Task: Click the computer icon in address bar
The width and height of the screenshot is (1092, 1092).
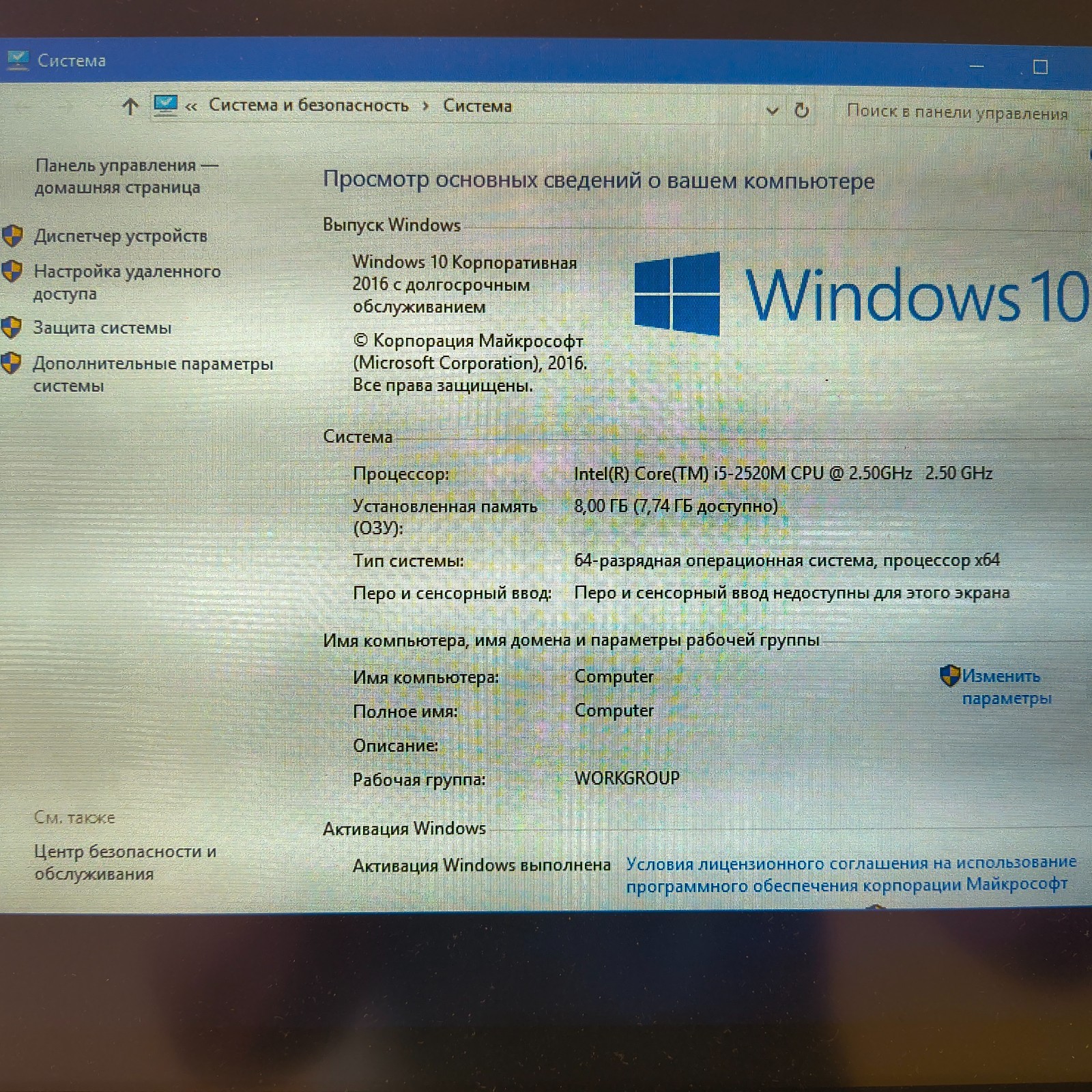Action: [165, 105]
